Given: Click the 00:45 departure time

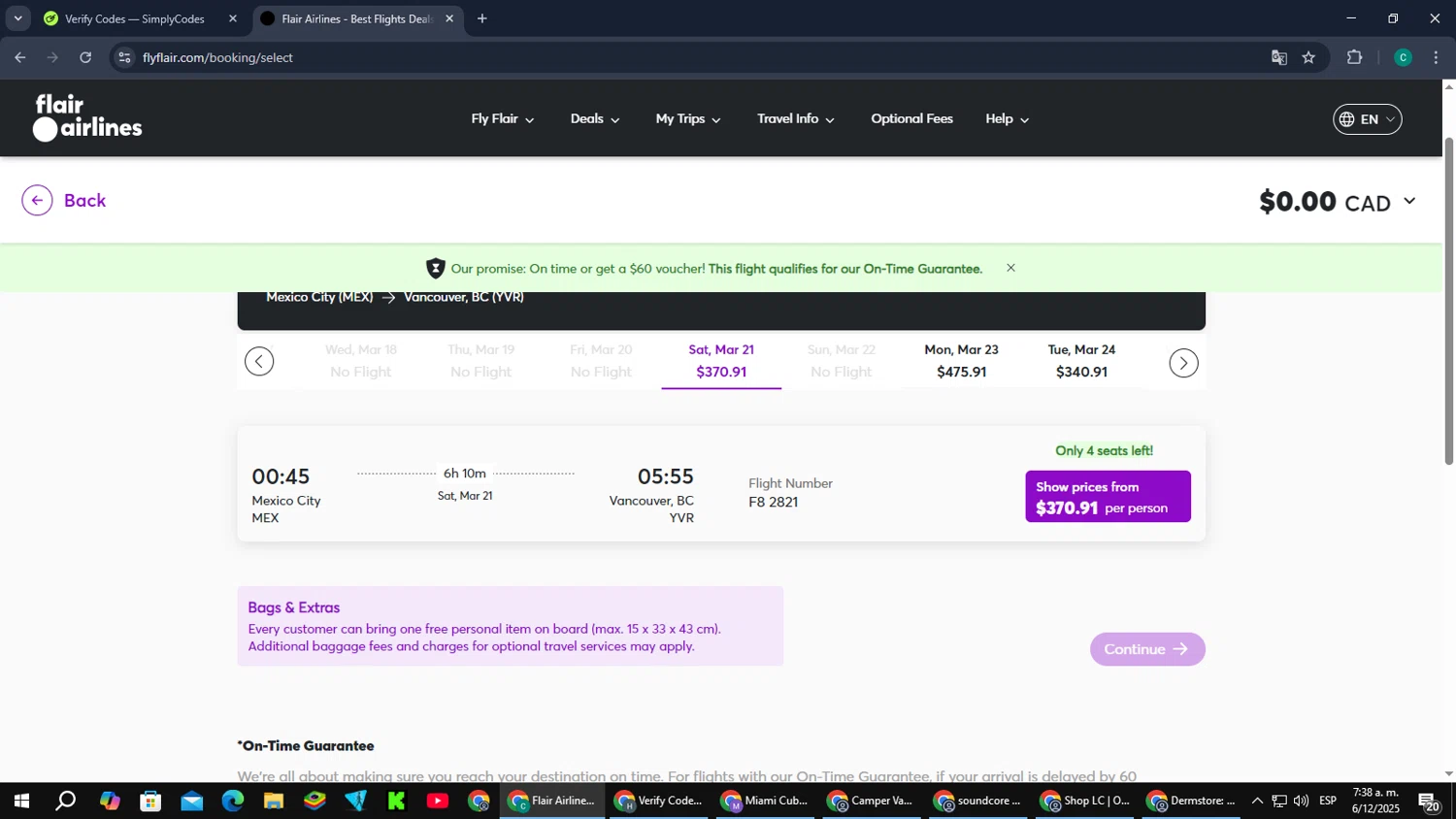Looking at the screenshot, I should pos(281,476).
